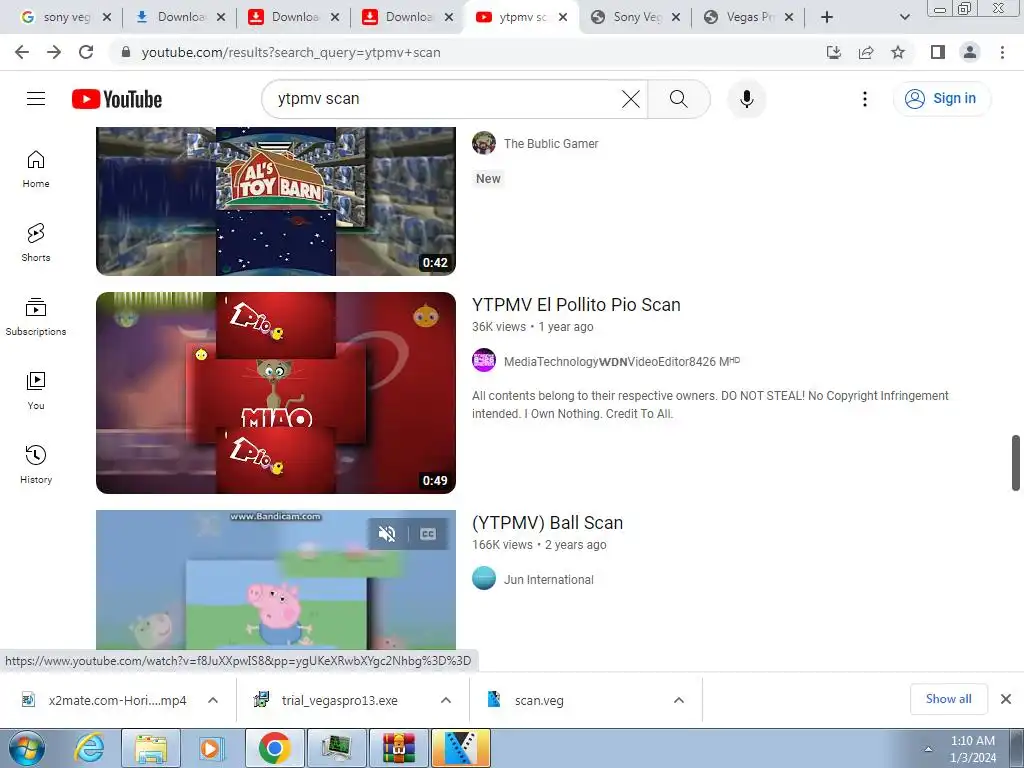The image size is (1024, 768).
Task: Open the taskbar clock showing 1:10 AM
Action: click(973, 749)
